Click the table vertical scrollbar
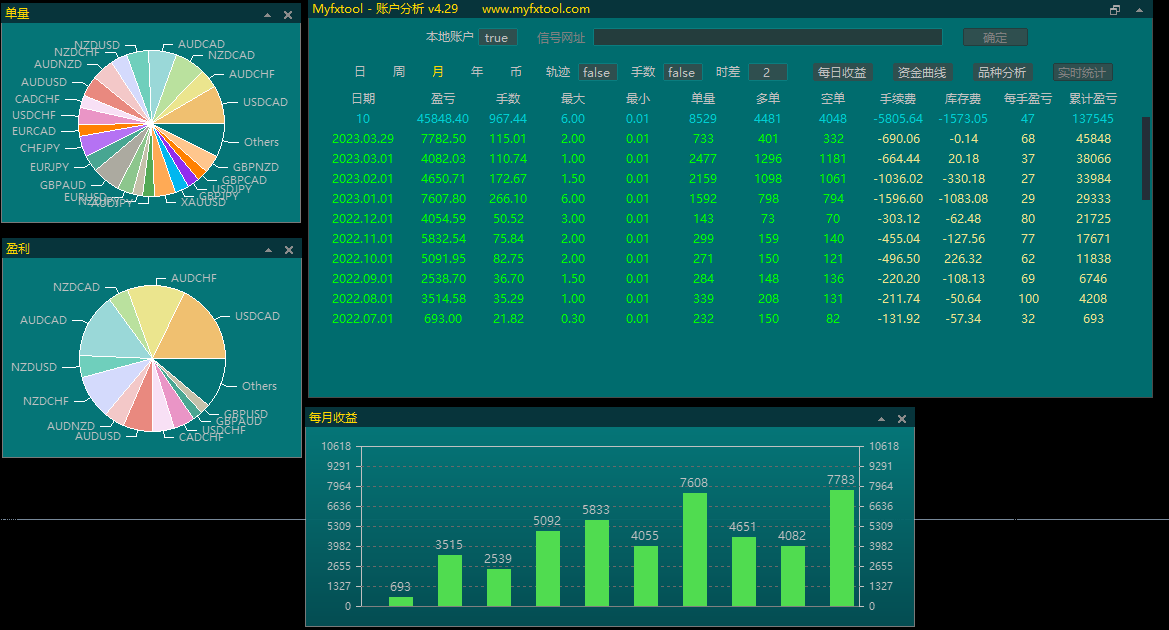Viewport: 1169px width, 630px height. pyautogui.click(x=1146, y=158)
